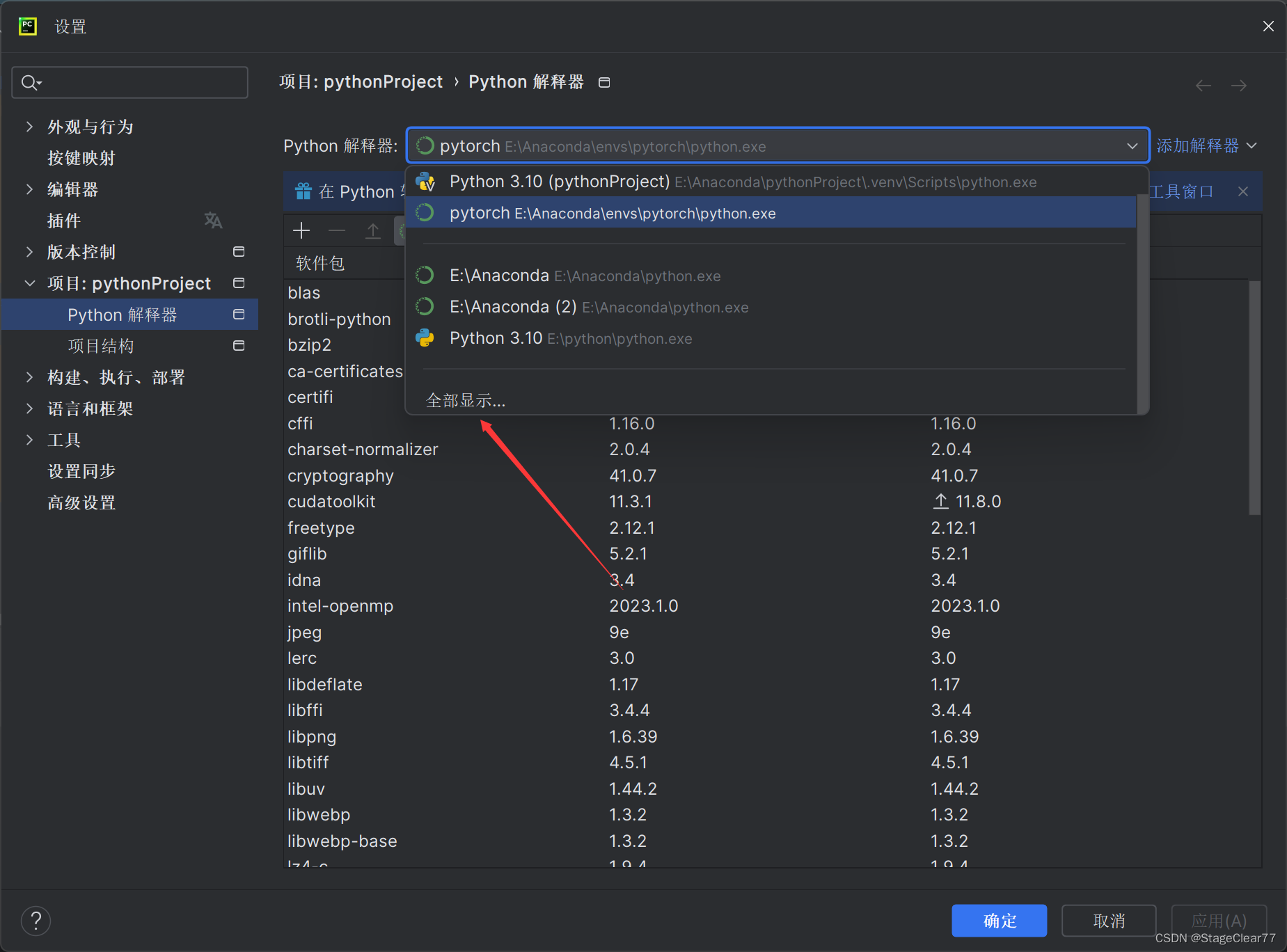Screen dimensions: 1287x952
Task: Click the 工具窗口 link in banner
Action: pyautogui.click(x=1181, y=191)
